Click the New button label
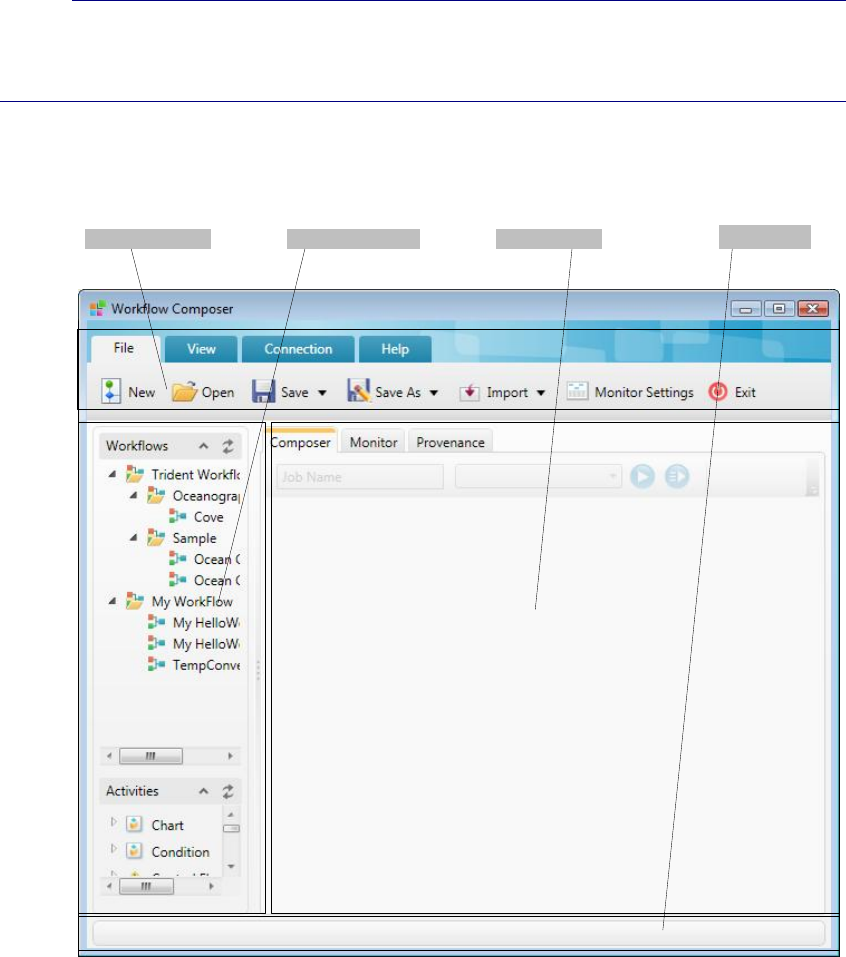This screenshot has width=846, height=957. click(142, 392)
